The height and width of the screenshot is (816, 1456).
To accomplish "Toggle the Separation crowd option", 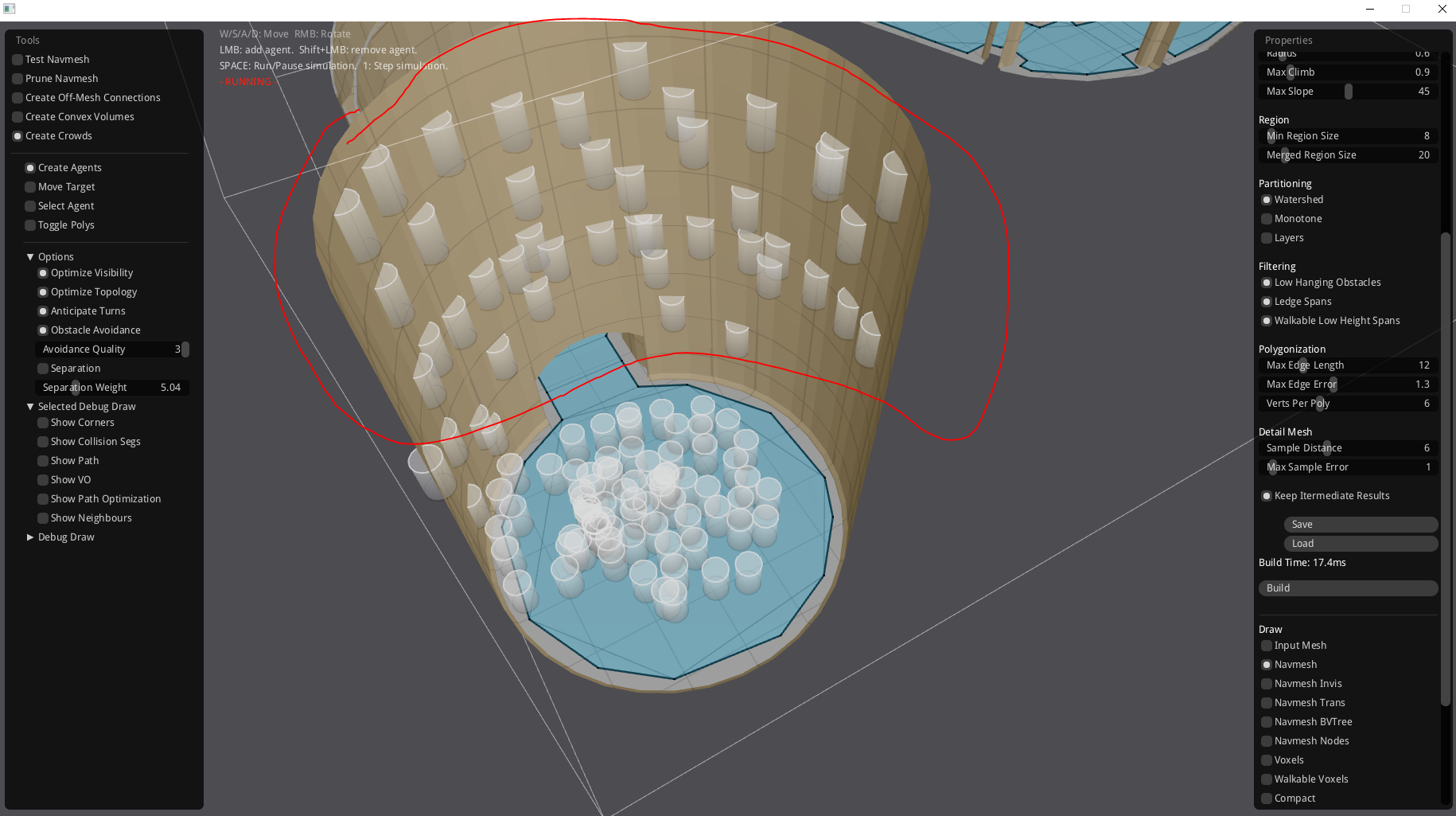I will 43,368.
